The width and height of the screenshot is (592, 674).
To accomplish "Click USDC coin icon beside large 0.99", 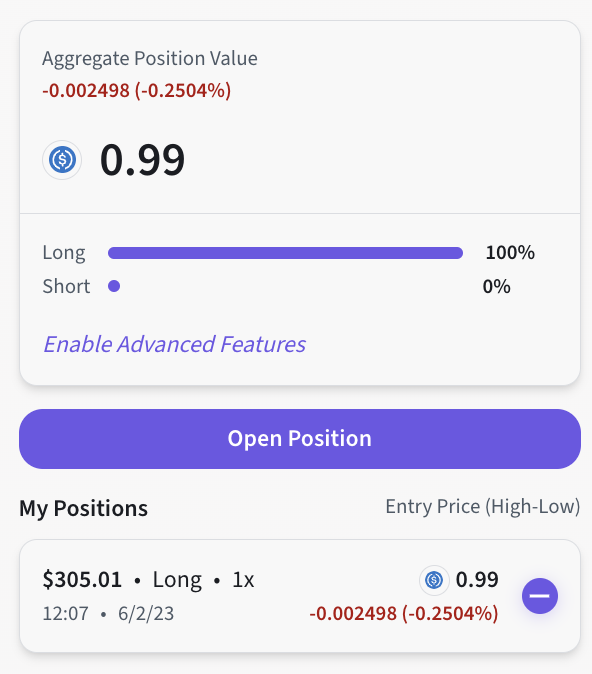I will 62,160.
